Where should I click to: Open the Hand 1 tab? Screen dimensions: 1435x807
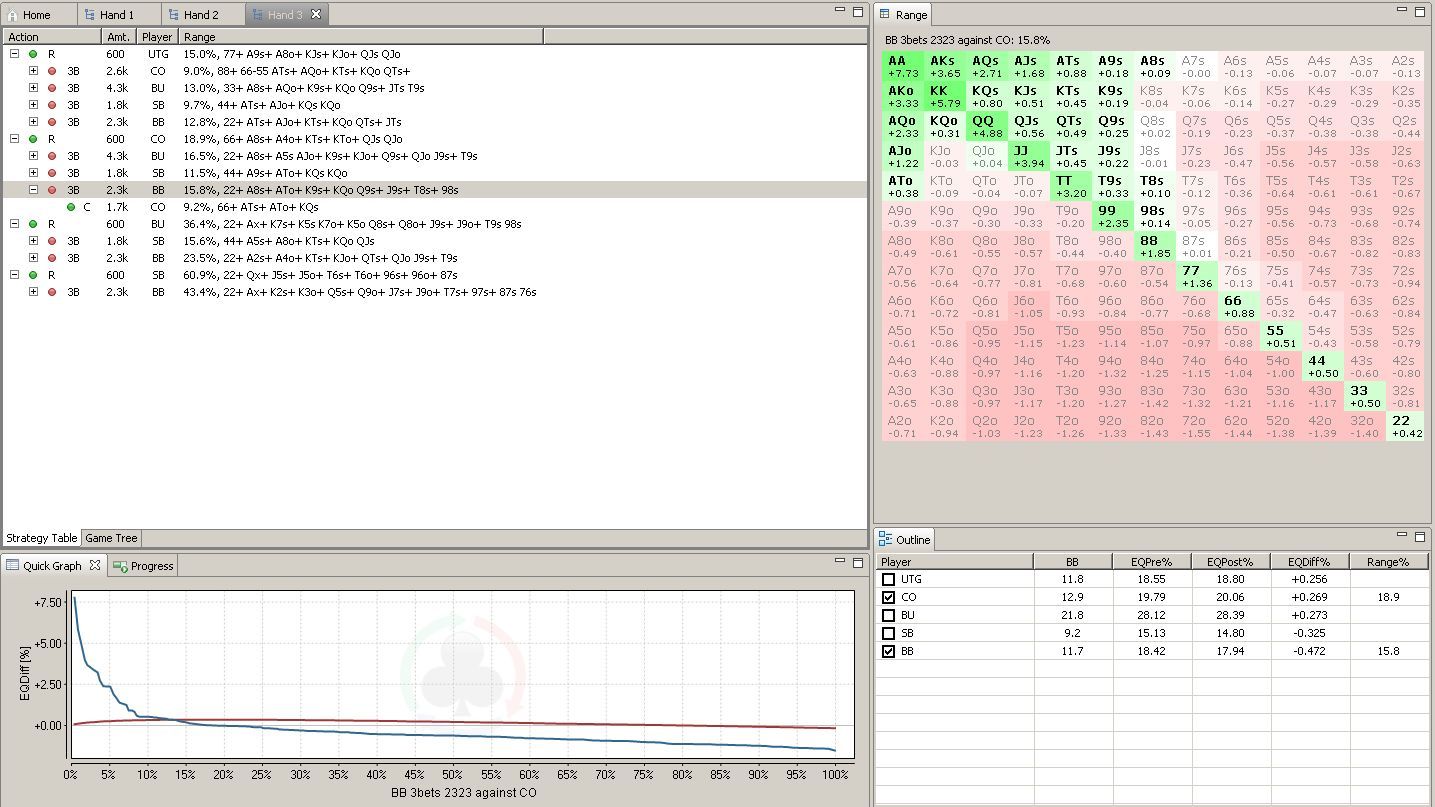coord(109,15)
